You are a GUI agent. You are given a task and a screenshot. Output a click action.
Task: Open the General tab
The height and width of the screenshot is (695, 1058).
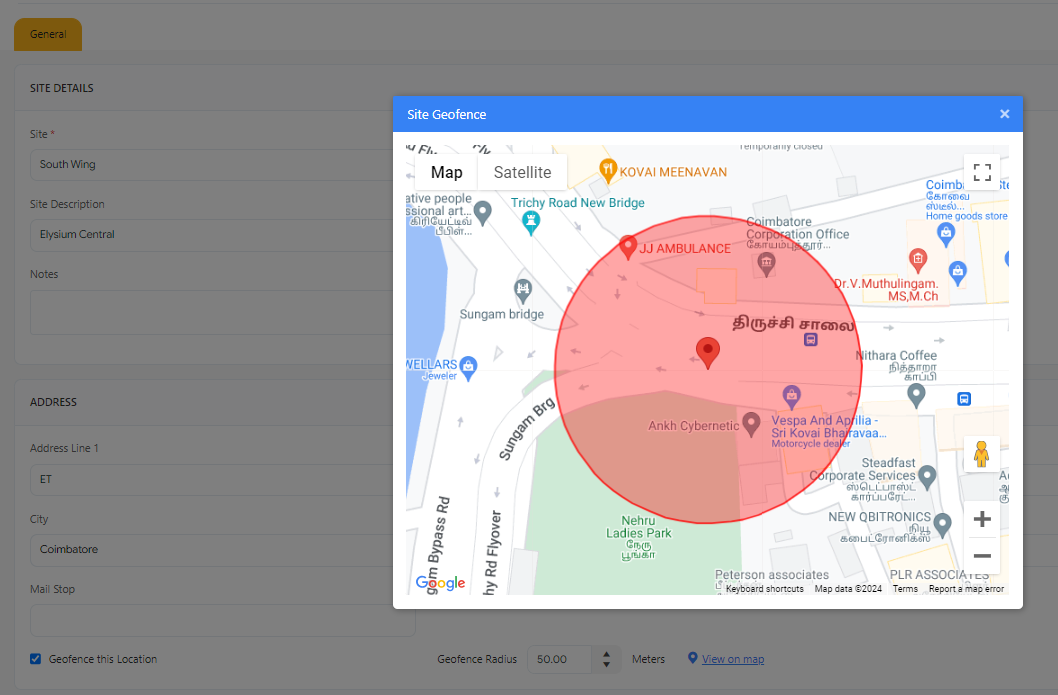(48, 34)
